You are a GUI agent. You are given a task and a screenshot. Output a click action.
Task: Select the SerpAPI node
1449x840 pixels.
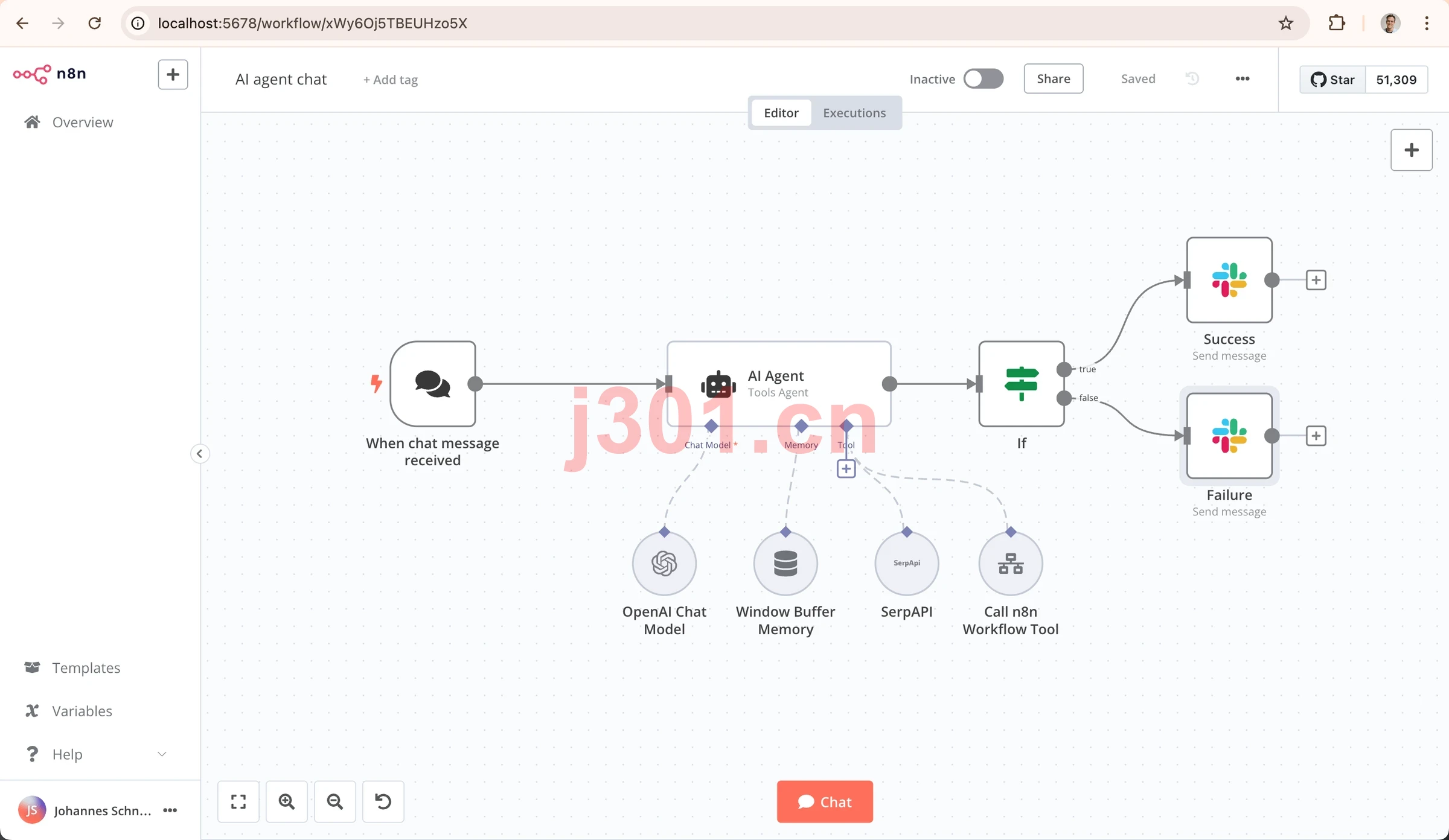click(x=906, y=564)
